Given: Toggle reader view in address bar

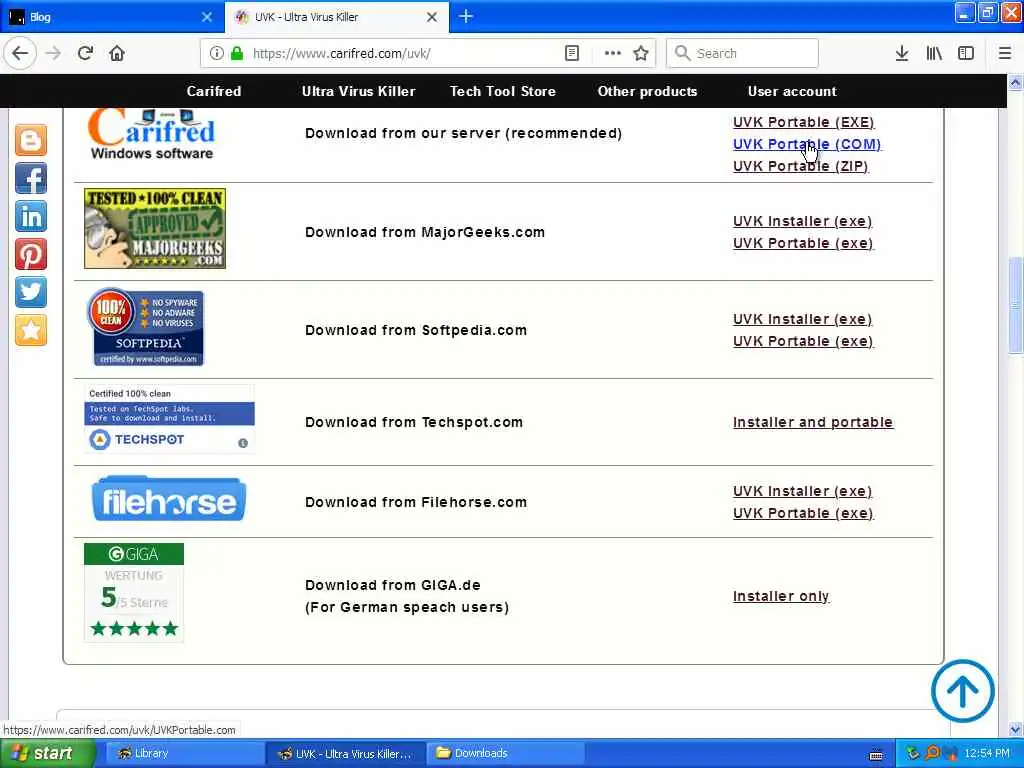Looking at the screenshot, I should [572, 54].
